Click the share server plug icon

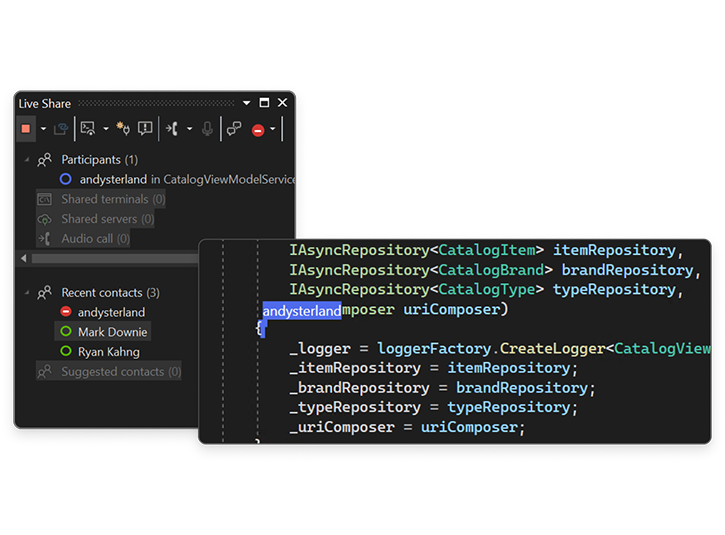(x=124, y=129)
